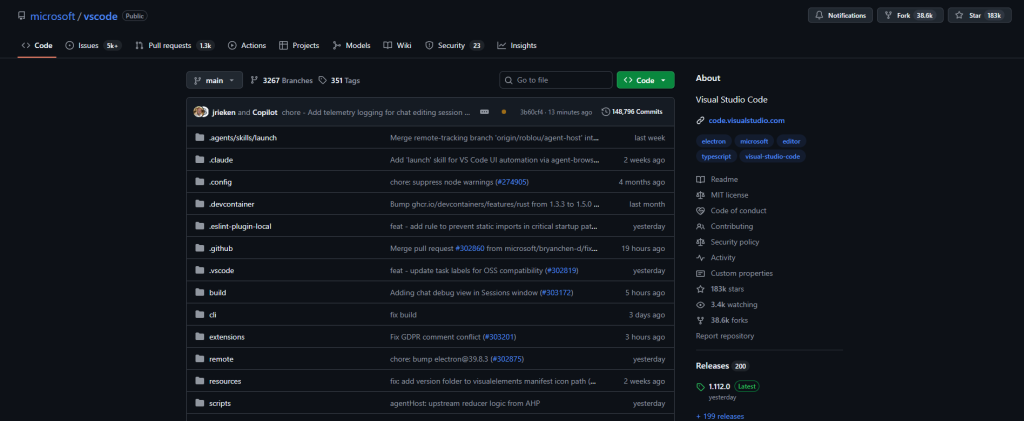Viewport: 1024px width, 421px height.
Task: Open jrieken author link
Action: tap(223, 112)
